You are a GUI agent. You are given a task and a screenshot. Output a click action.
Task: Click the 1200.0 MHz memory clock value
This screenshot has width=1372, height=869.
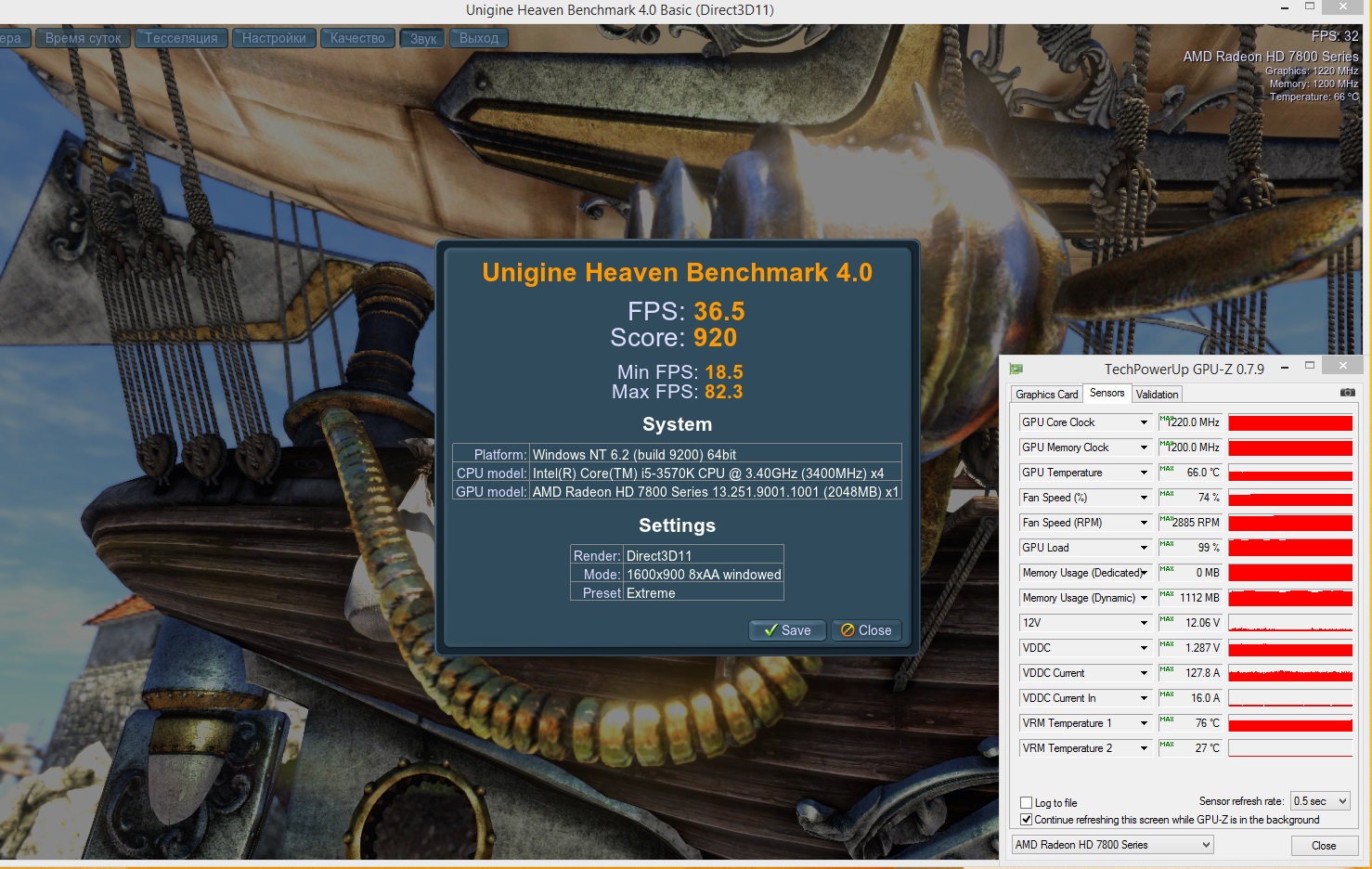(x=1190, y=447)
